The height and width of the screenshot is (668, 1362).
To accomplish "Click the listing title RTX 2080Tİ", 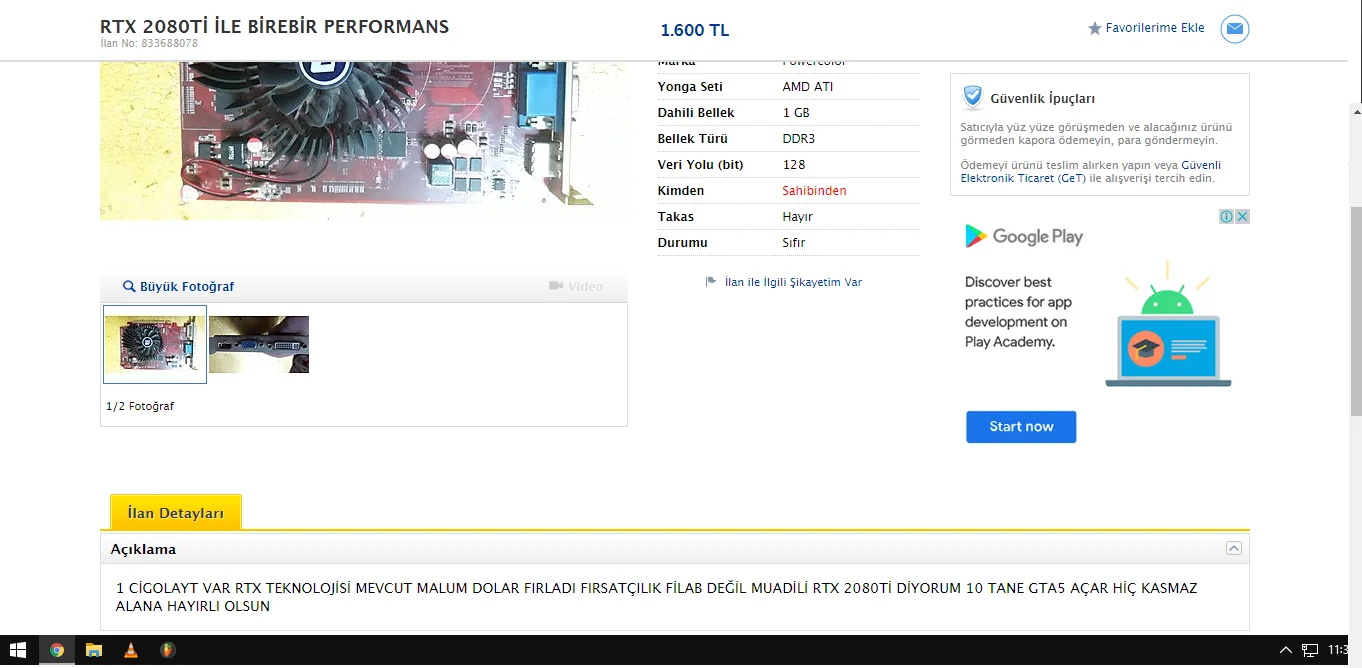I will point(274,26).
